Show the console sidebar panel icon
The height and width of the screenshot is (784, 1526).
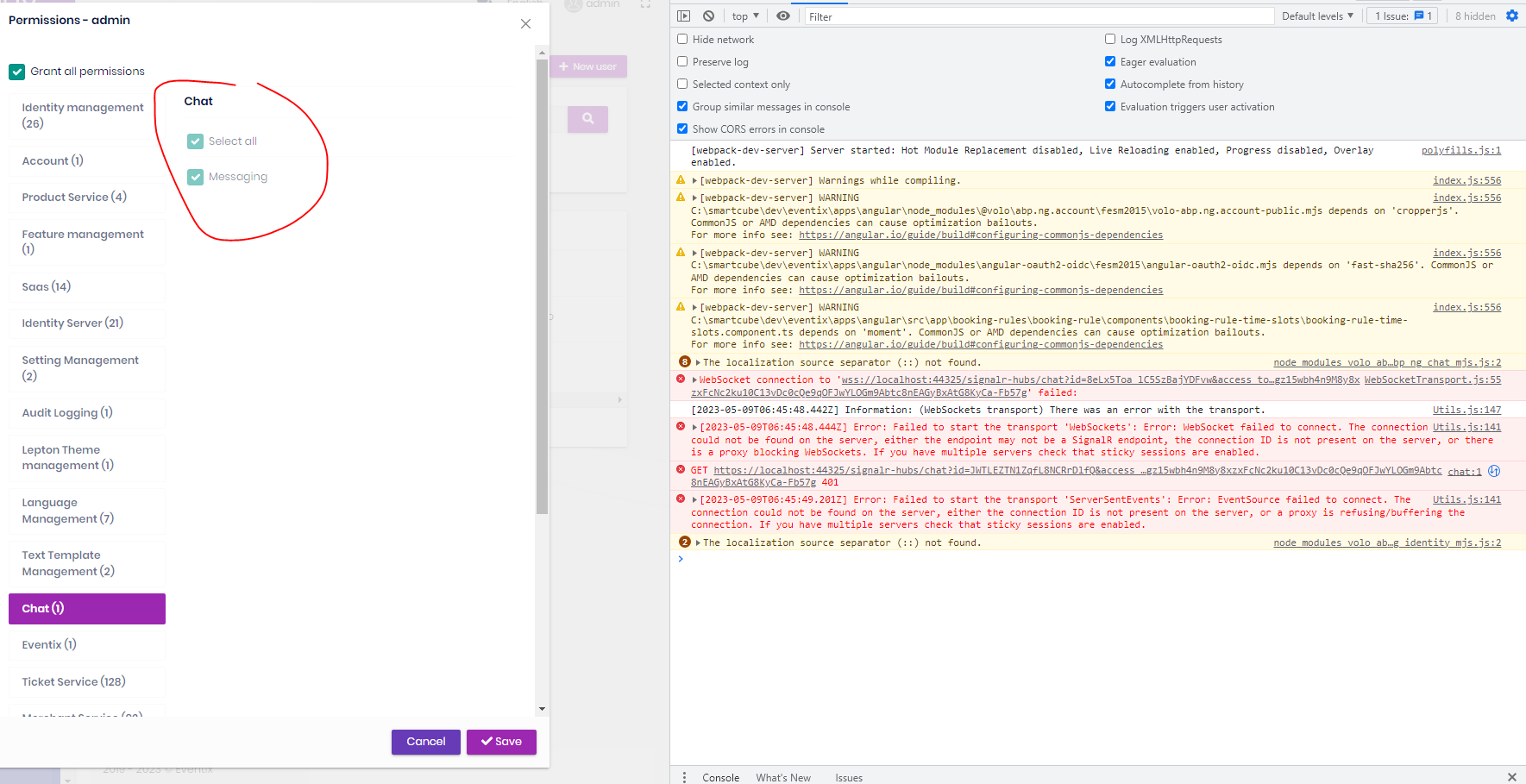tap(683, 16)
